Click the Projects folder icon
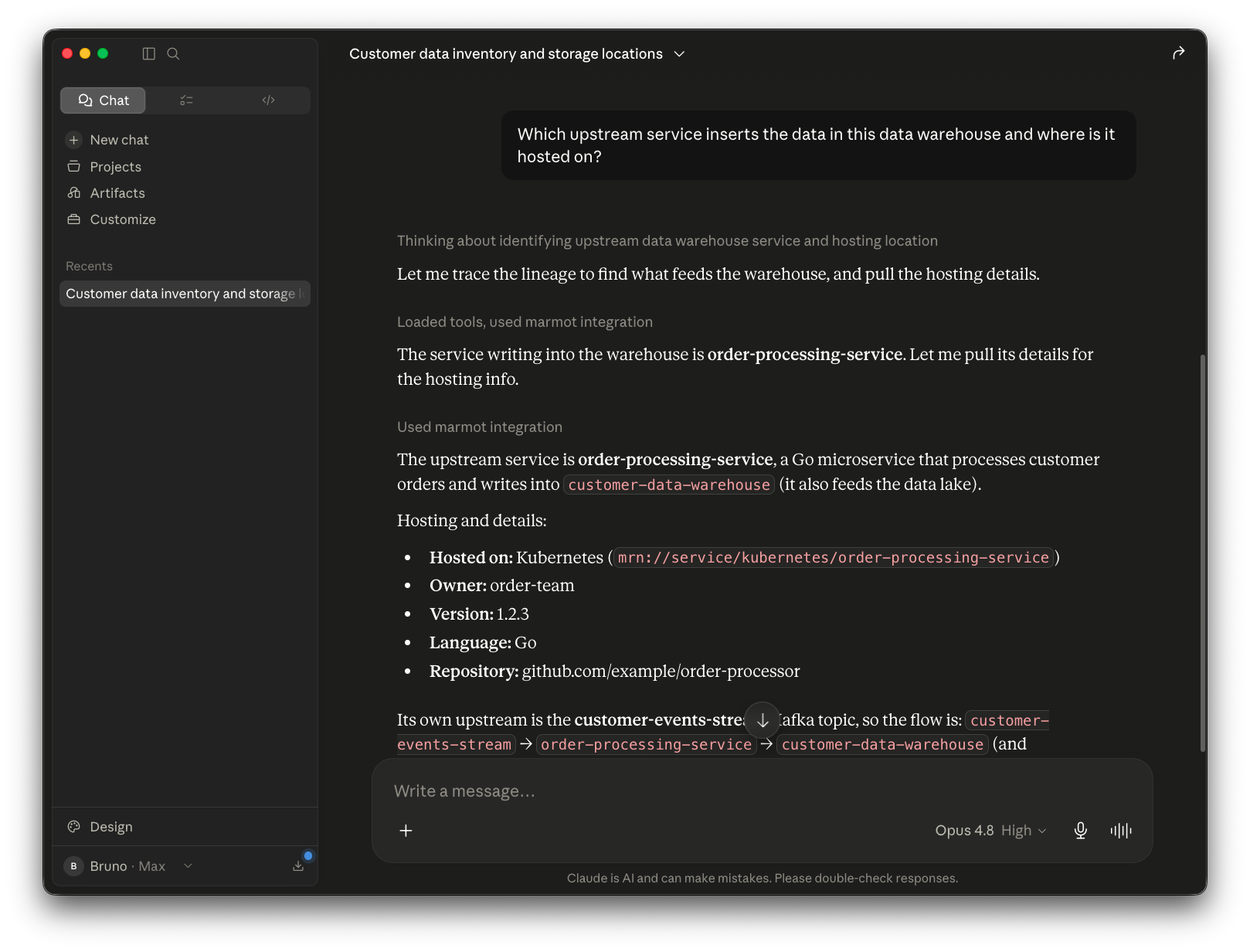Image resolution: width=1250 pixels, height=952 pixels. 74,166
